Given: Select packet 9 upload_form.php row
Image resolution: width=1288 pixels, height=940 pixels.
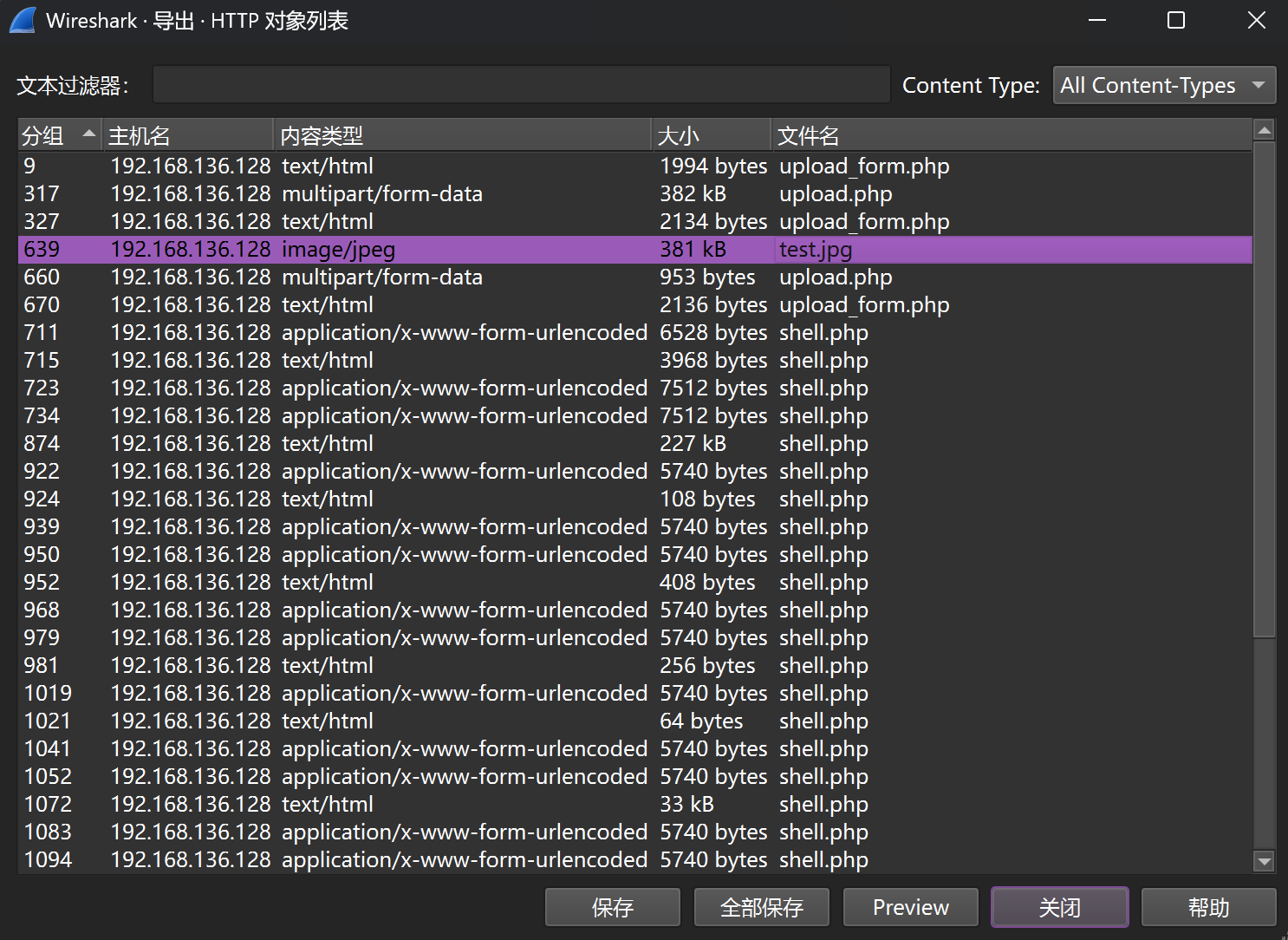Looking at the screenshot, I should point(635,166).
